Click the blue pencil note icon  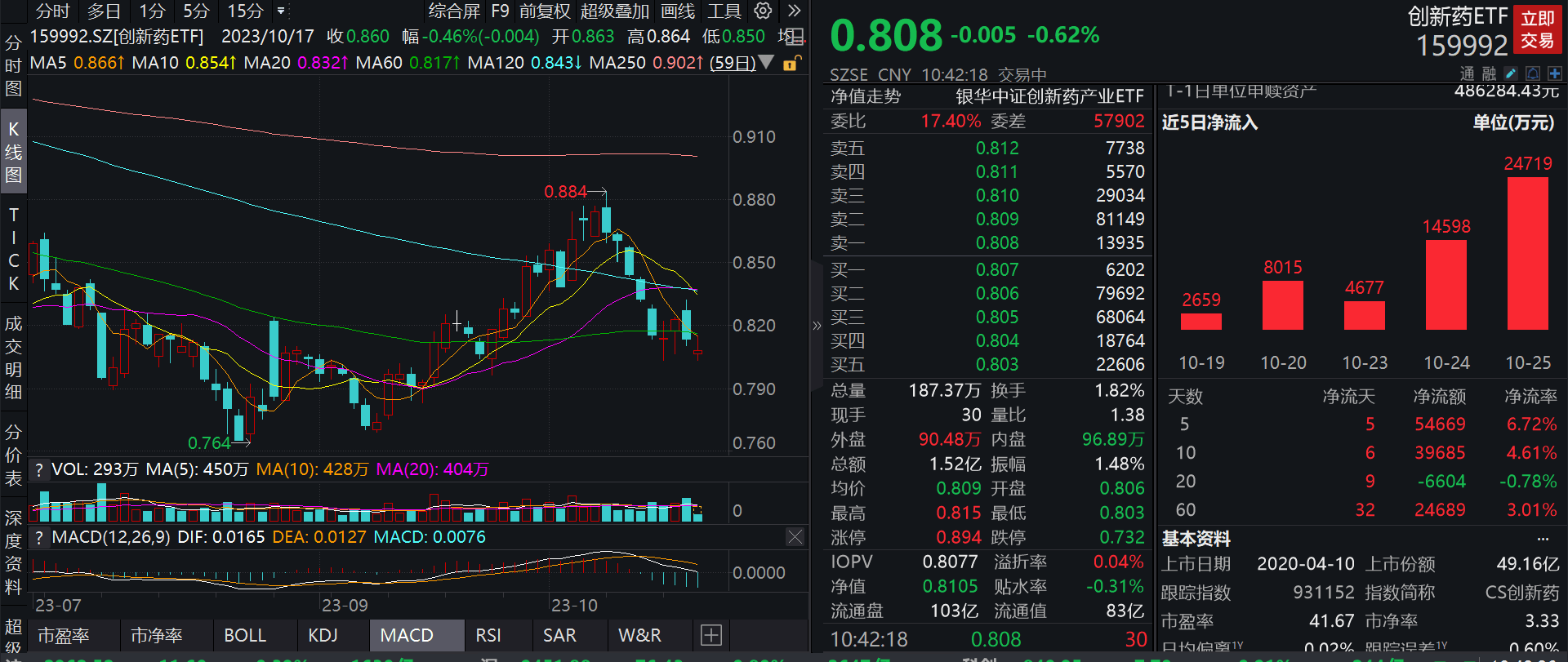1511,73
